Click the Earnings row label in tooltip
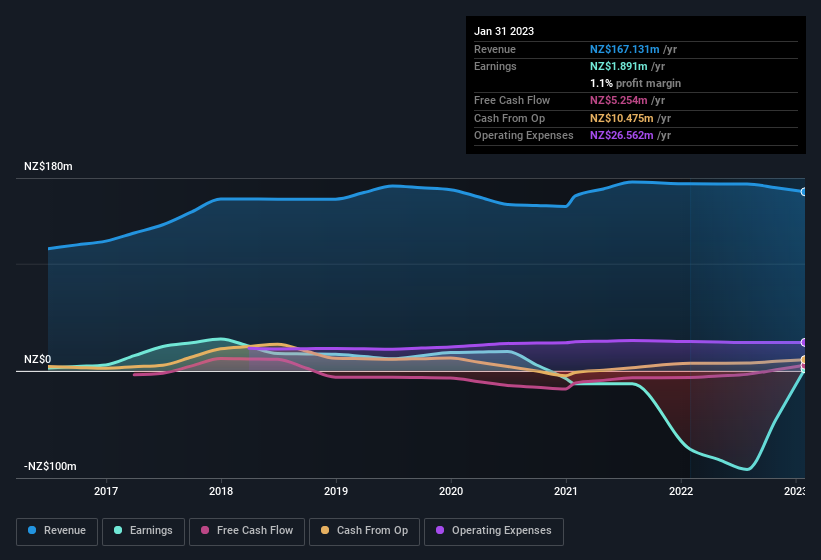 point(495,66)
